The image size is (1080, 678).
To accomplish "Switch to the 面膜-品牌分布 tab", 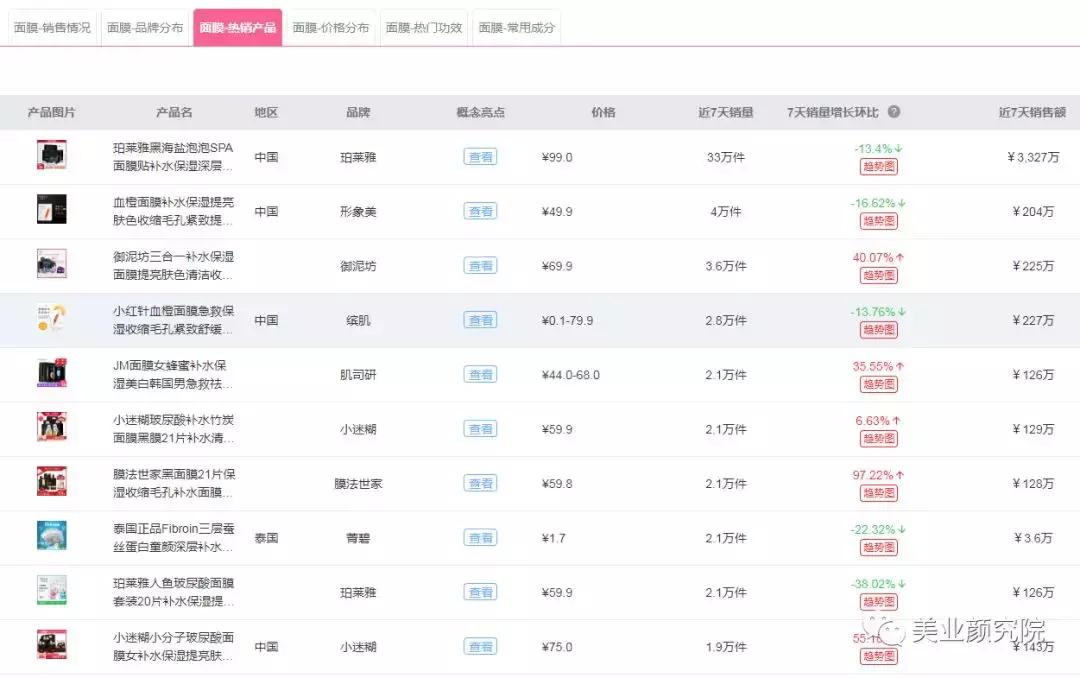I will tap(145, 27).
